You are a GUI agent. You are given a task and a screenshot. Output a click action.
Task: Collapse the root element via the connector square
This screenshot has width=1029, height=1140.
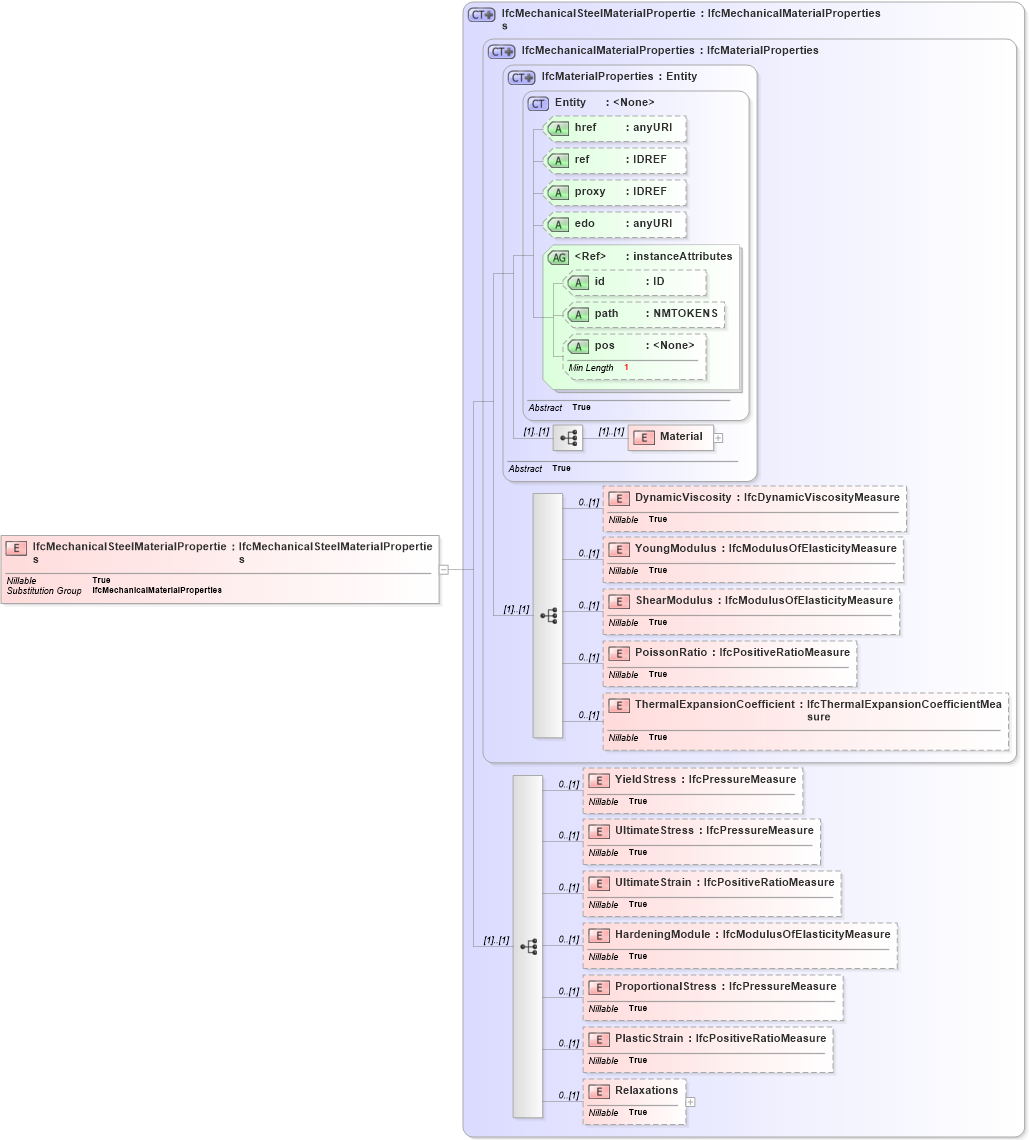point(441,570)
